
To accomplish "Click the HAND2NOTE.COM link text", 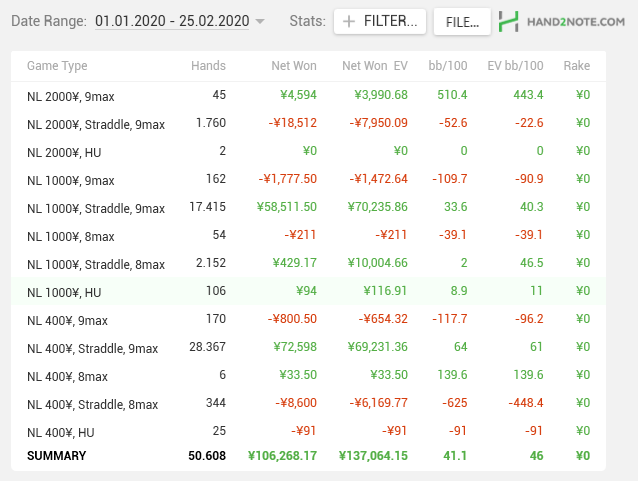I will pos(576,22).
